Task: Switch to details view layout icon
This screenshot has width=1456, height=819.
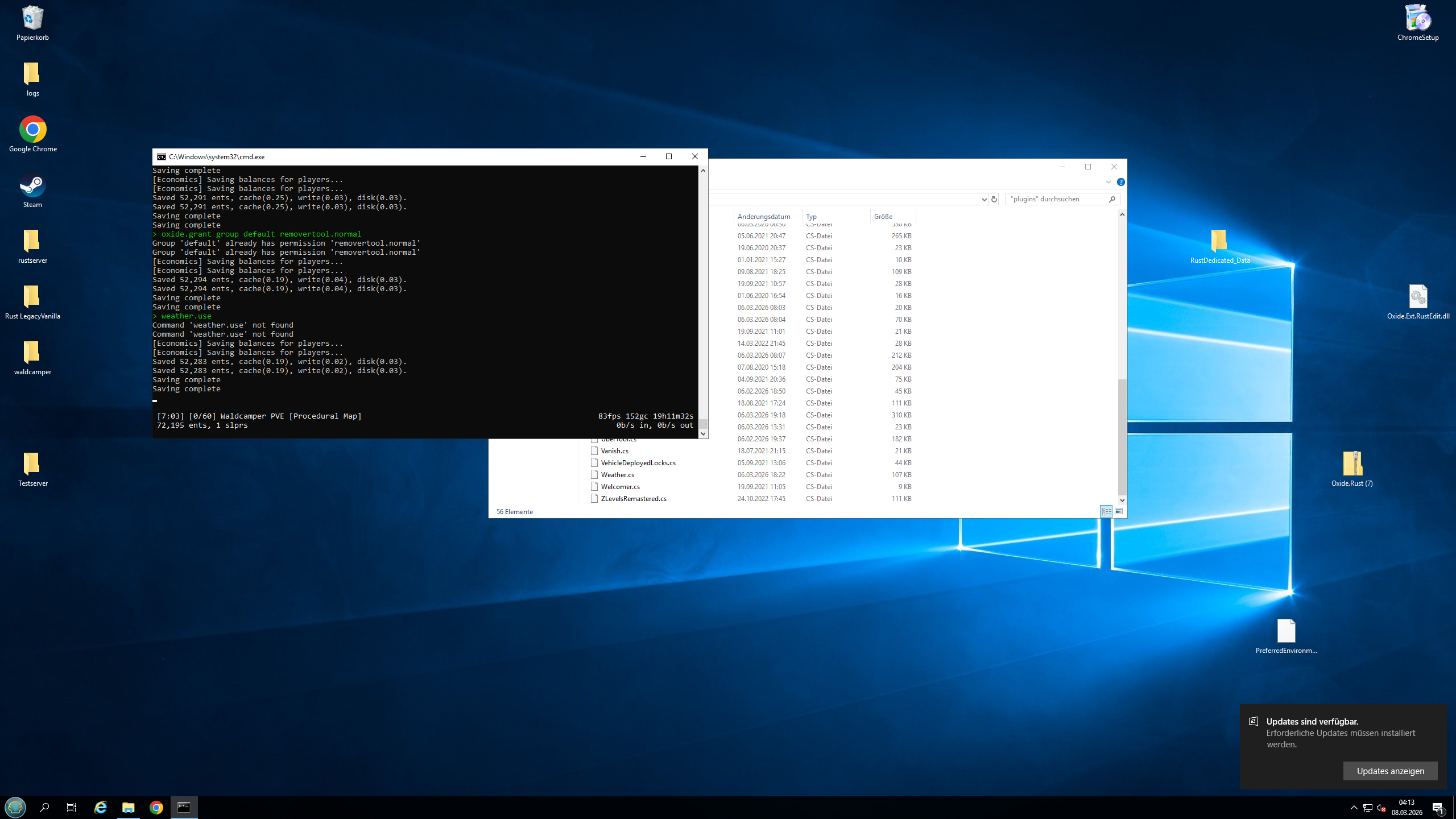Action: [x=1106, y=511]
